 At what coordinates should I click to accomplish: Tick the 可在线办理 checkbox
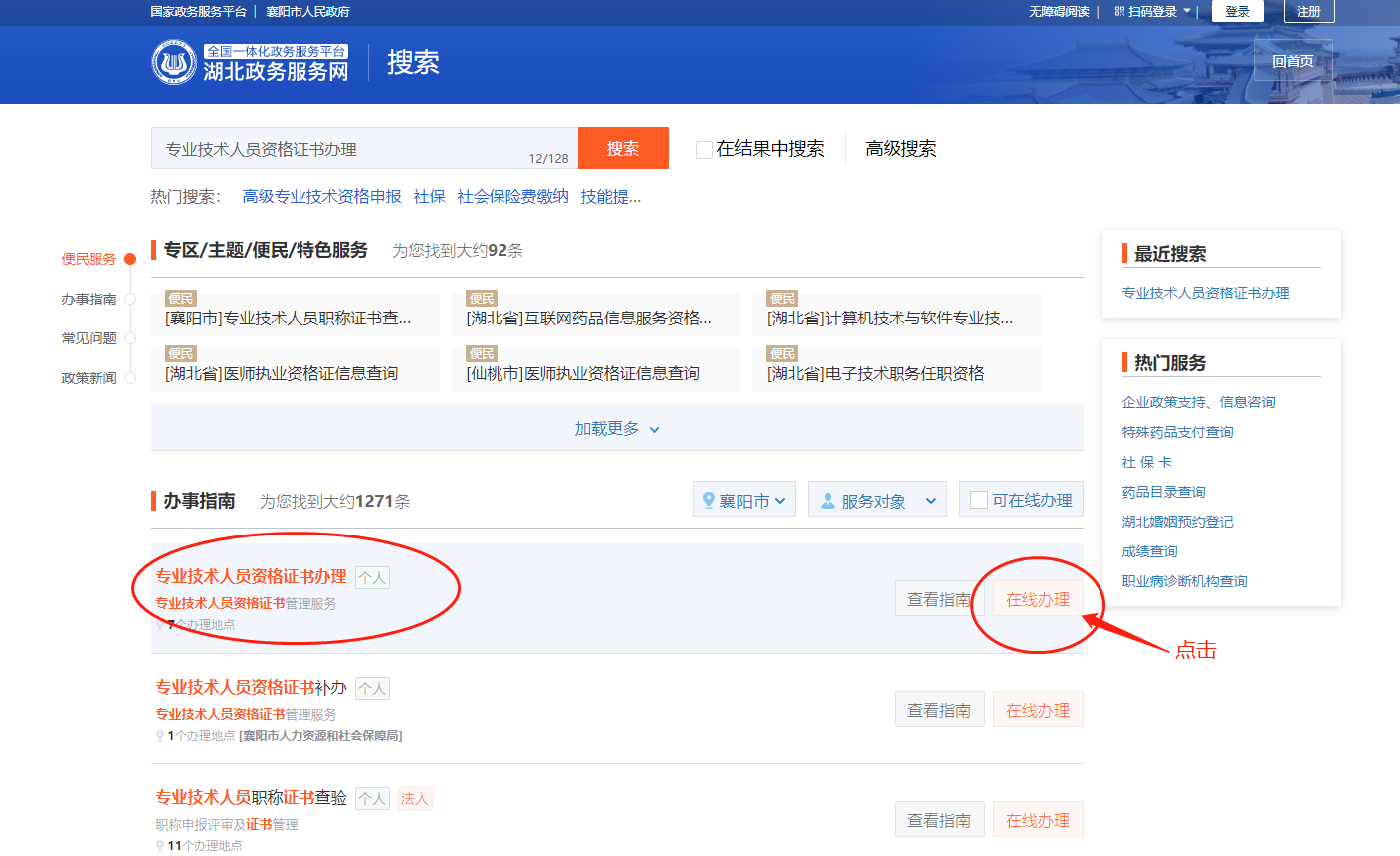coord(978,500)
